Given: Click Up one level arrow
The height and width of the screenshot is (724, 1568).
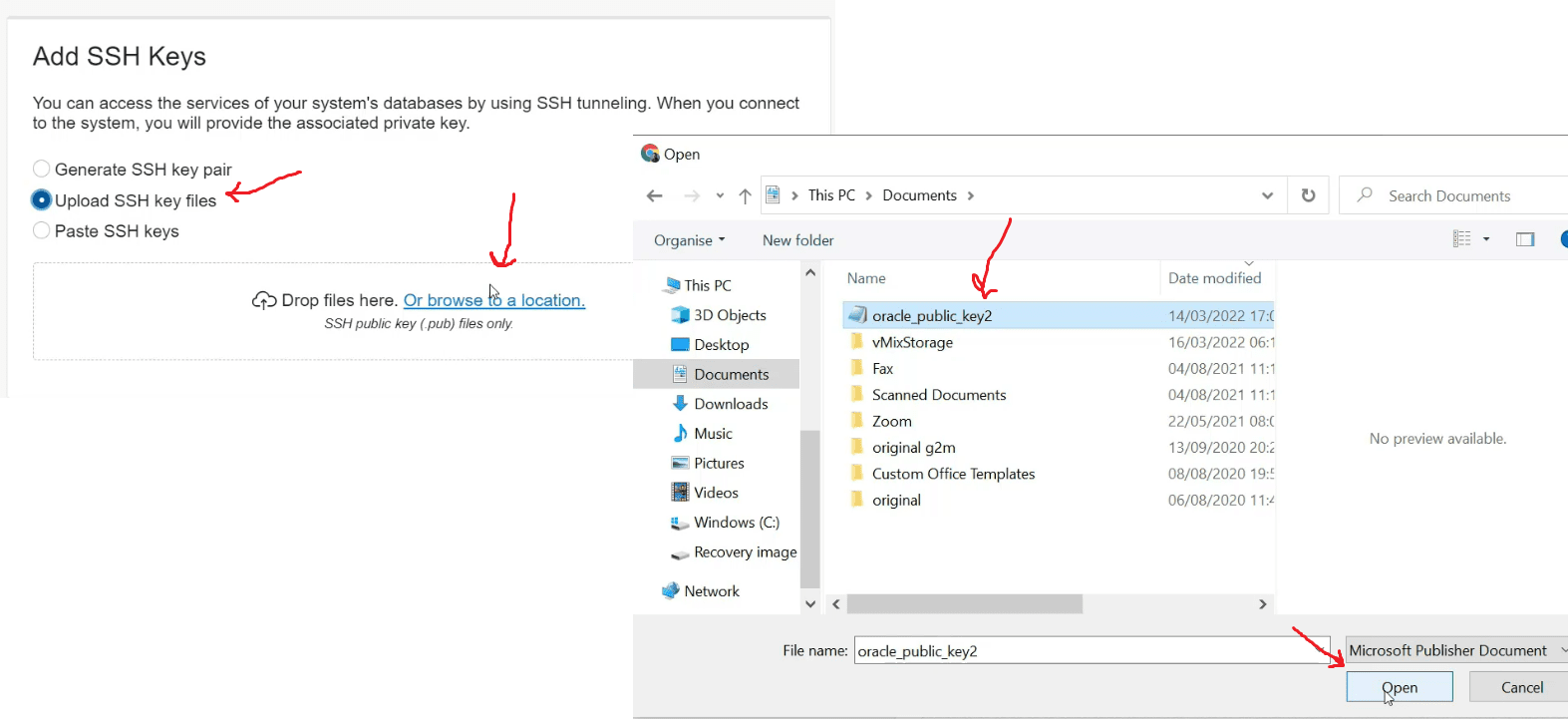Looking at the screenshot, I should pyautogui.click(x=745, y=195).
